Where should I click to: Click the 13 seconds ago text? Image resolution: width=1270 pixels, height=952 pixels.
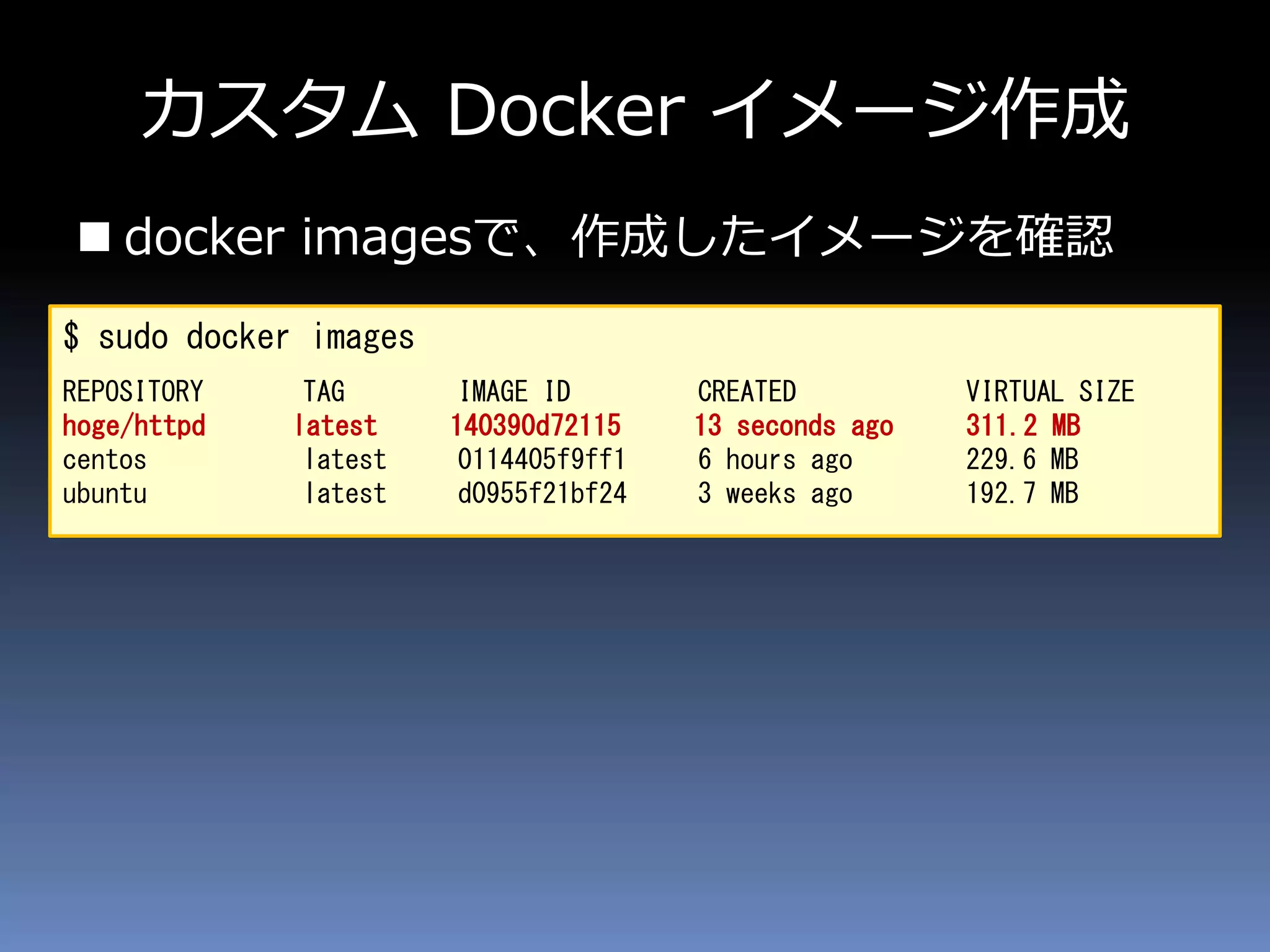click(x=794, y=426)
